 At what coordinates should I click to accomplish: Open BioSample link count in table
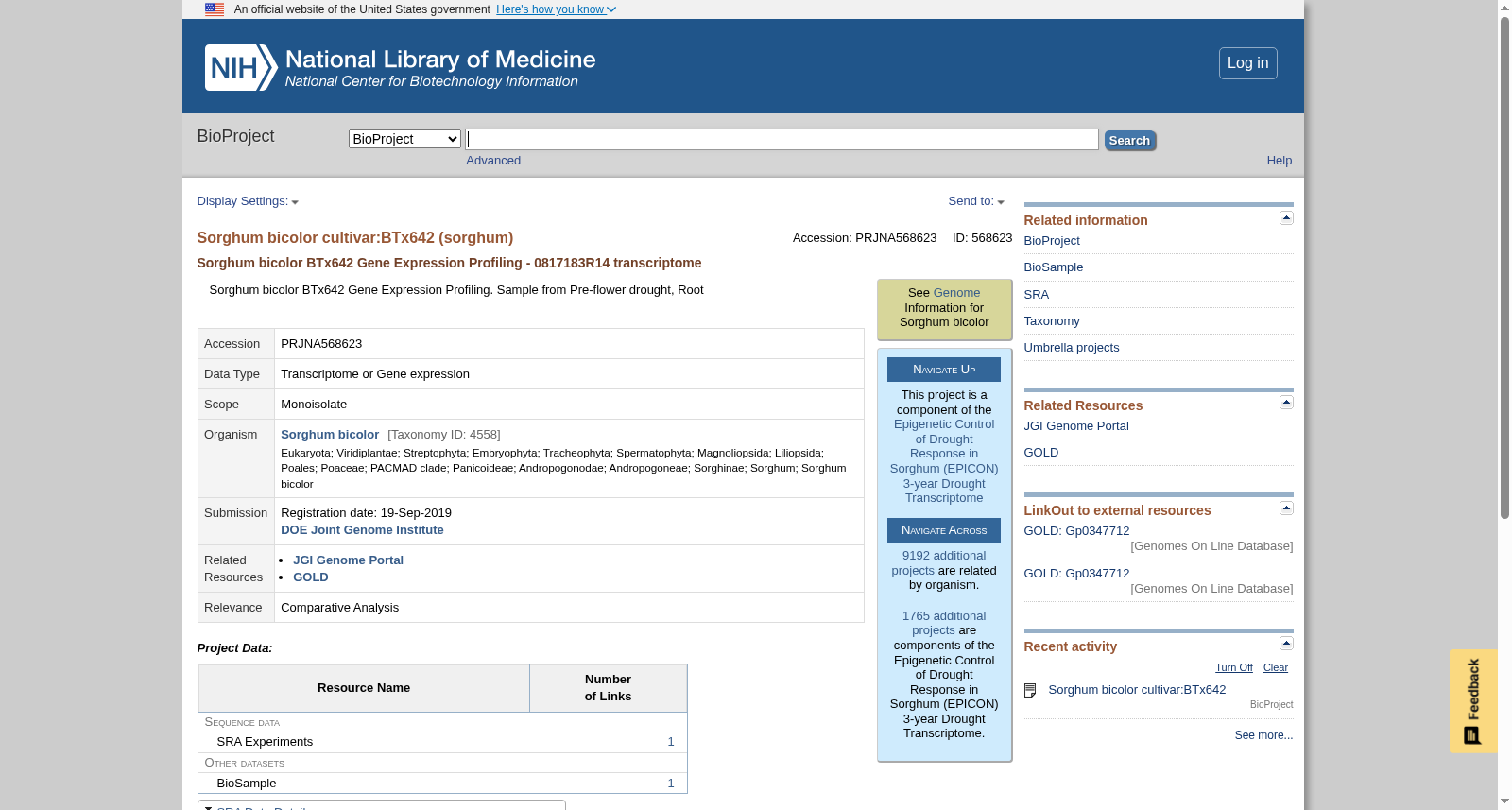[x=671, y=784]
